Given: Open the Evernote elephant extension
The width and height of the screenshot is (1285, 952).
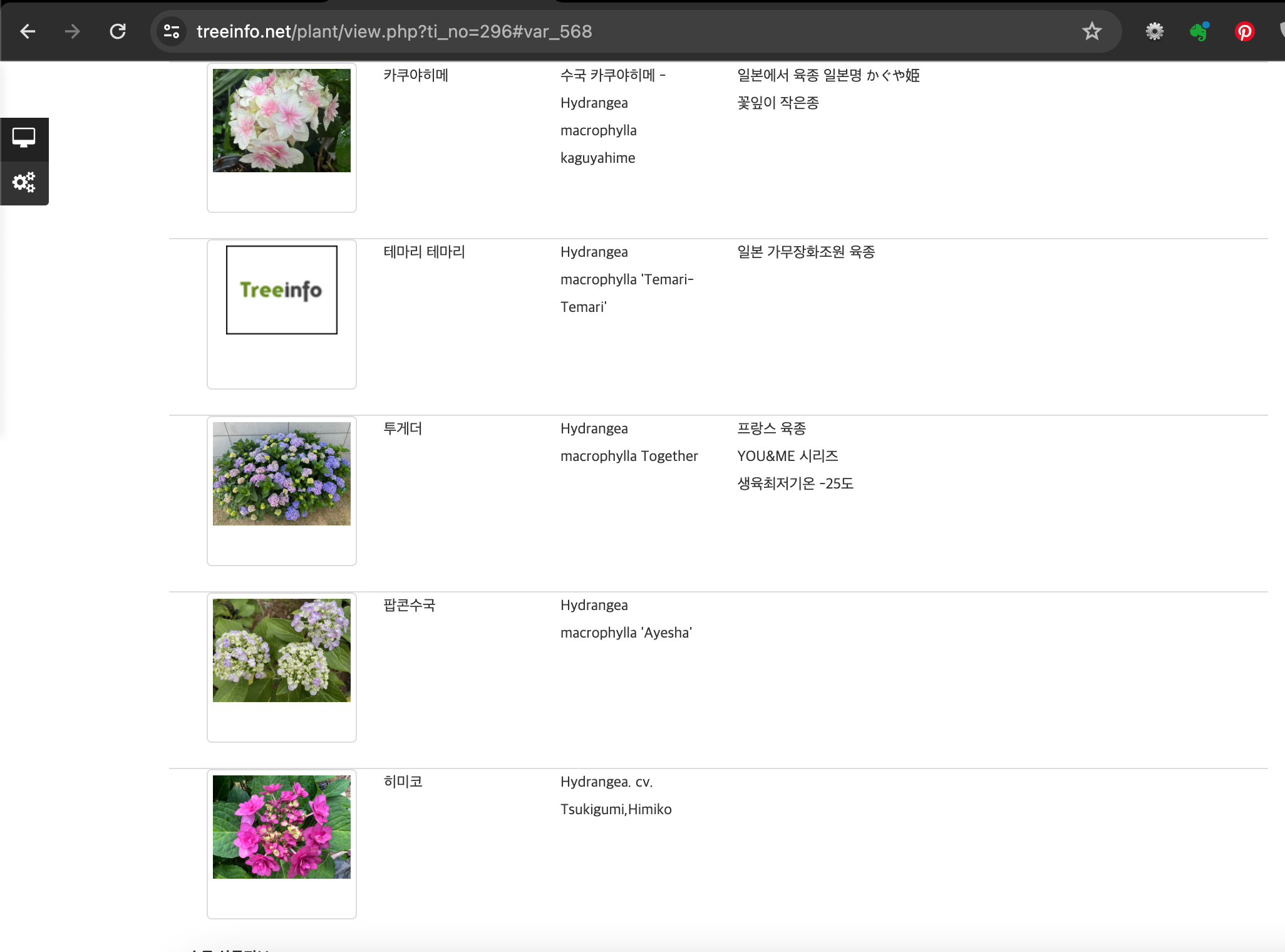Looking at the screenshot, I should click(1199, 31).
